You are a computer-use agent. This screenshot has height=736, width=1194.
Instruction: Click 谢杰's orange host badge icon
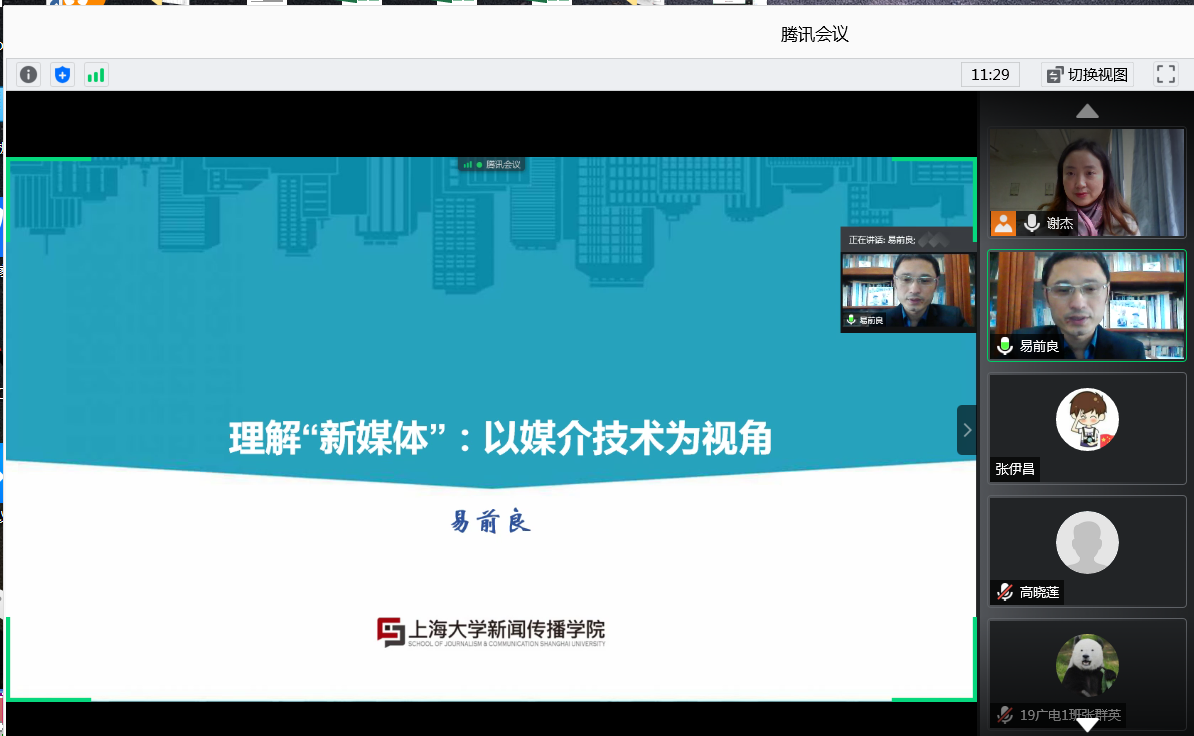point(1003,223)
